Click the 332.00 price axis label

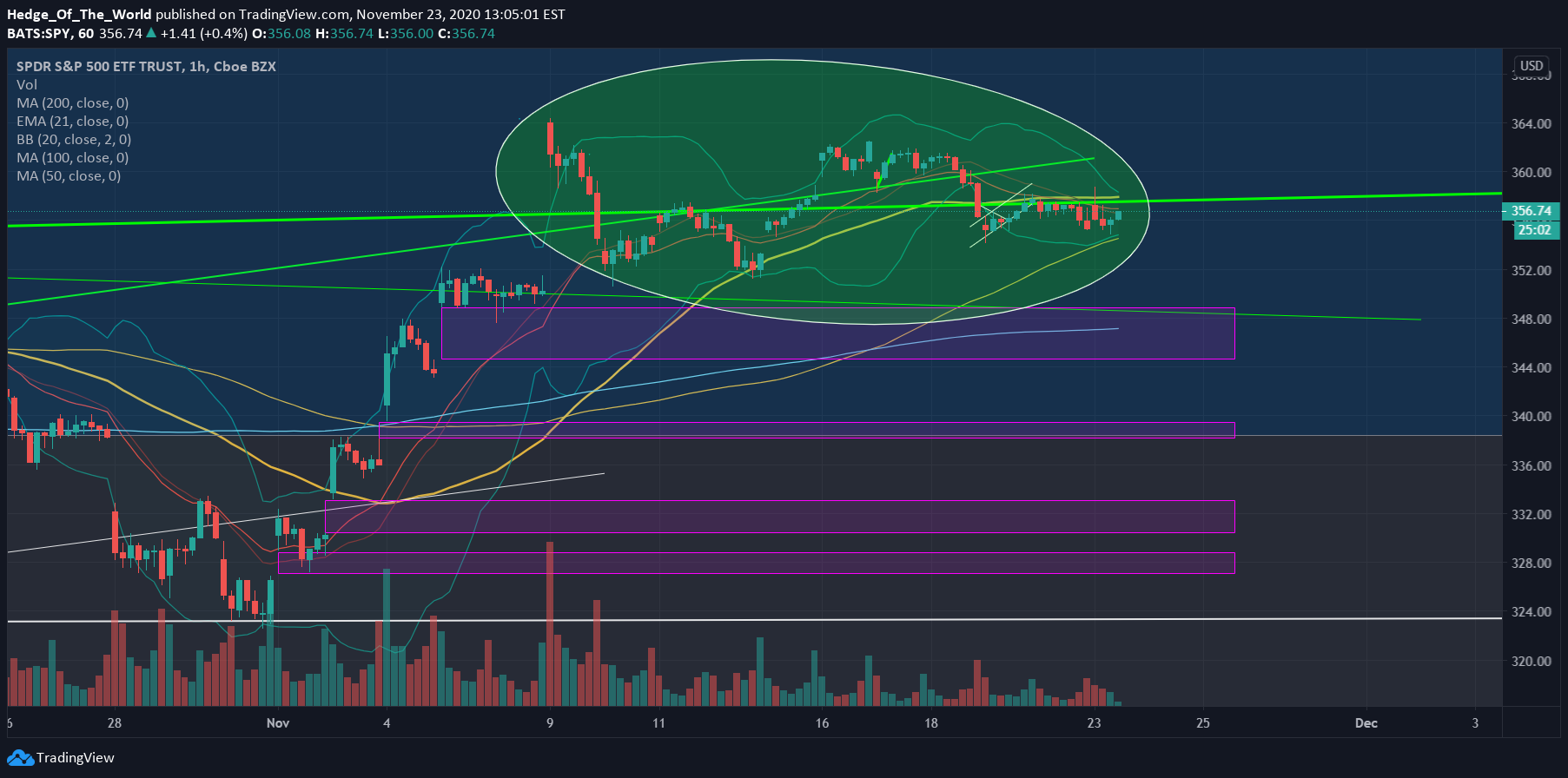click(1532, 514)
